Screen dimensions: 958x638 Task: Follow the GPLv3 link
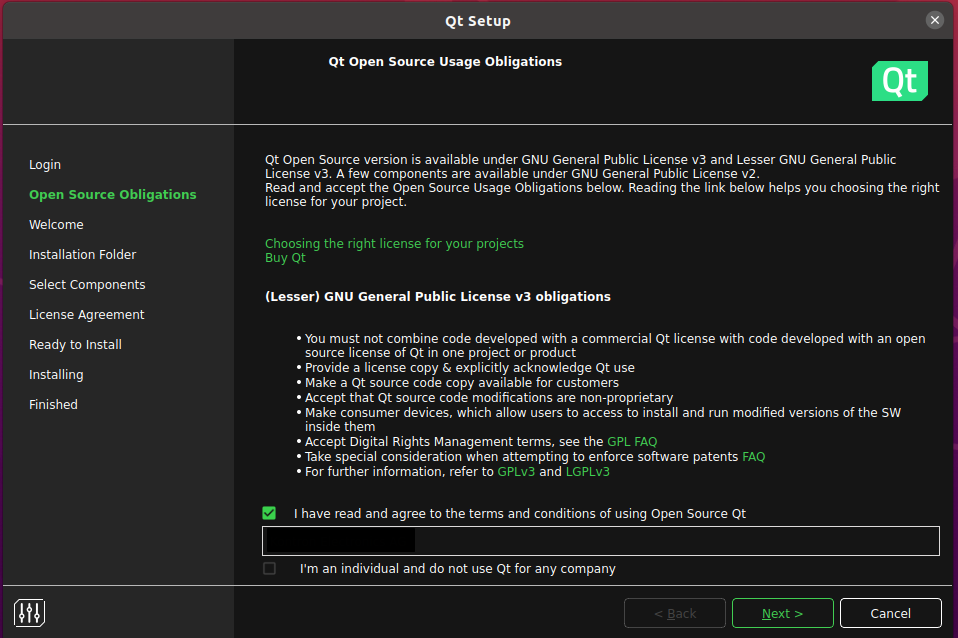[516, 471]
